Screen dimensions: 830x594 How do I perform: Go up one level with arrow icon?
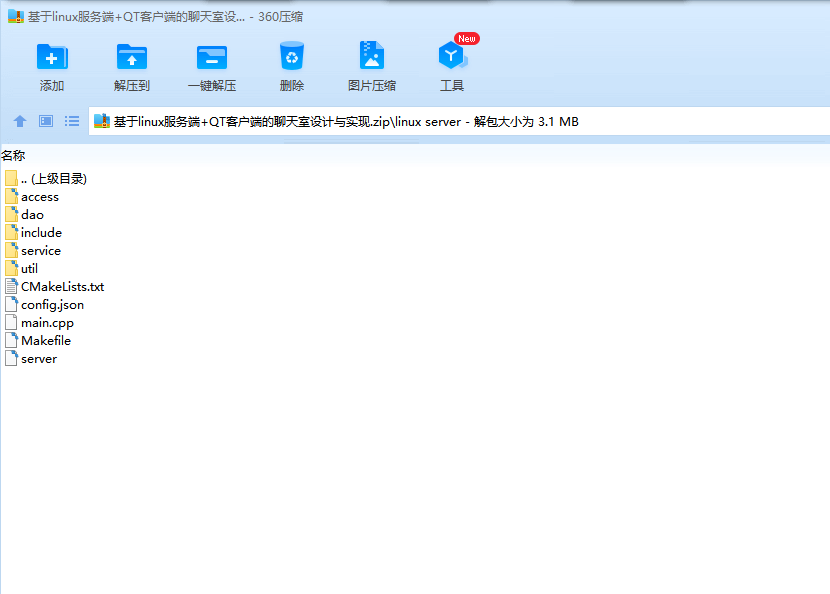[x=20, y=121]
